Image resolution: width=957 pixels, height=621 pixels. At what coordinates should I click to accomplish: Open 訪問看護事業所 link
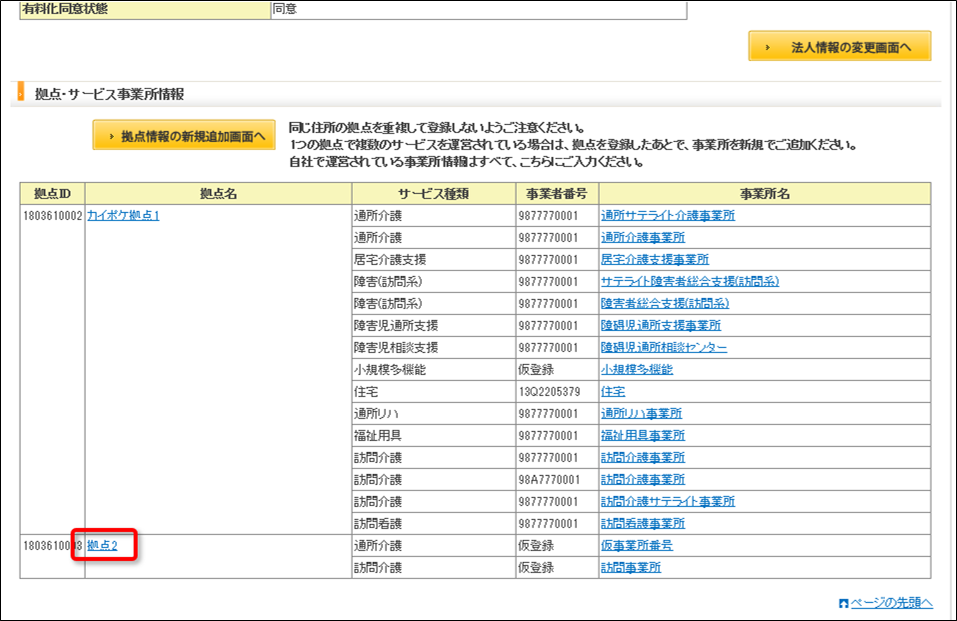pos(643,523)
